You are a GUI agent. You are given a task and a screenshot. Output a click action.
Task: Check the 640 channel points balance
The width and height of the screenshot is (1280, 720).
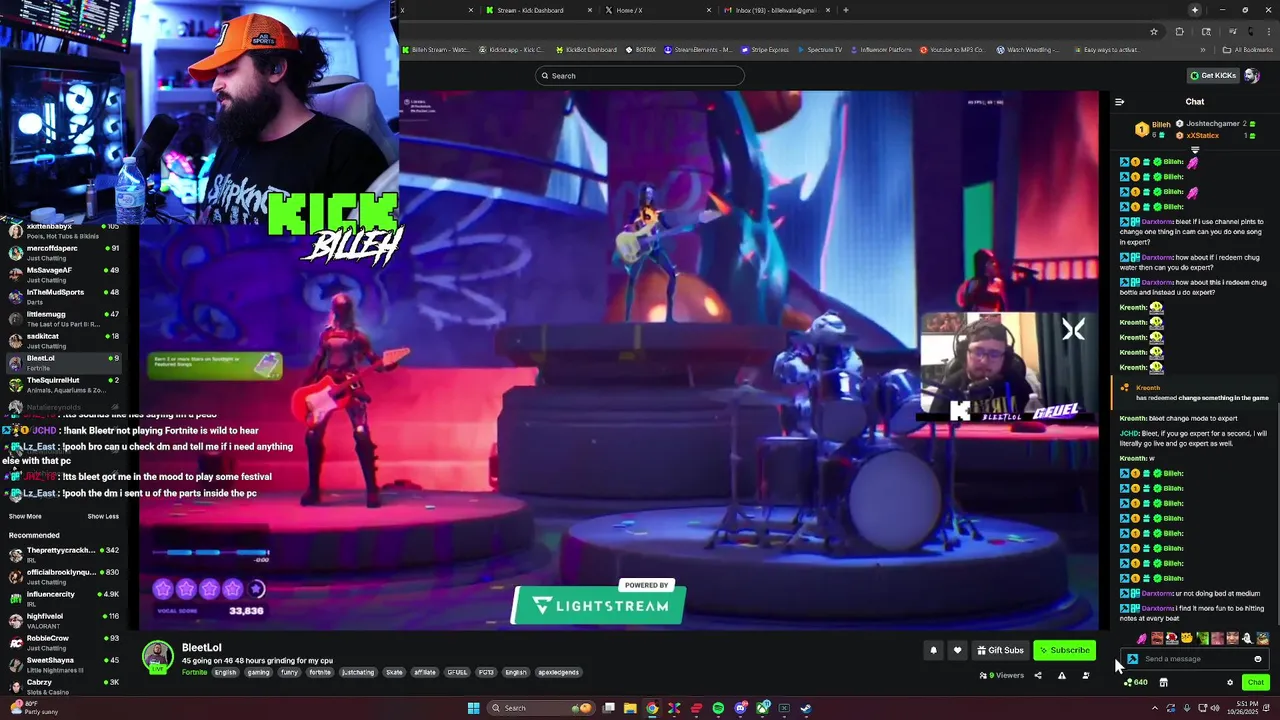click(x=1135, y=682)
